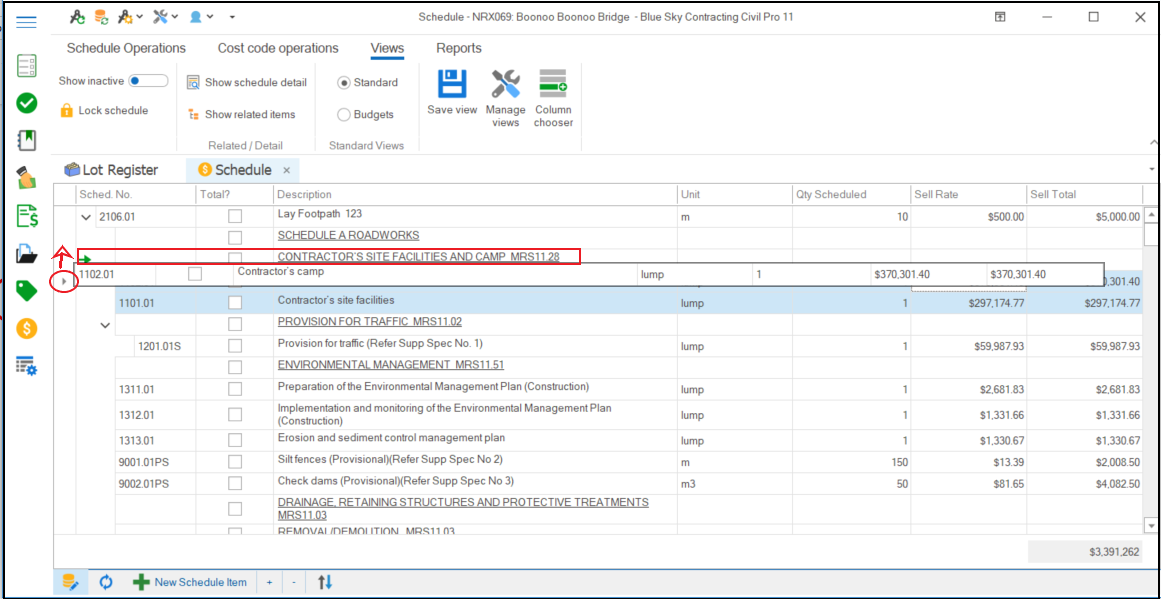Click Show related items icon
The height and width of the screenshot is (599, 1161).
tap(193, 115)
